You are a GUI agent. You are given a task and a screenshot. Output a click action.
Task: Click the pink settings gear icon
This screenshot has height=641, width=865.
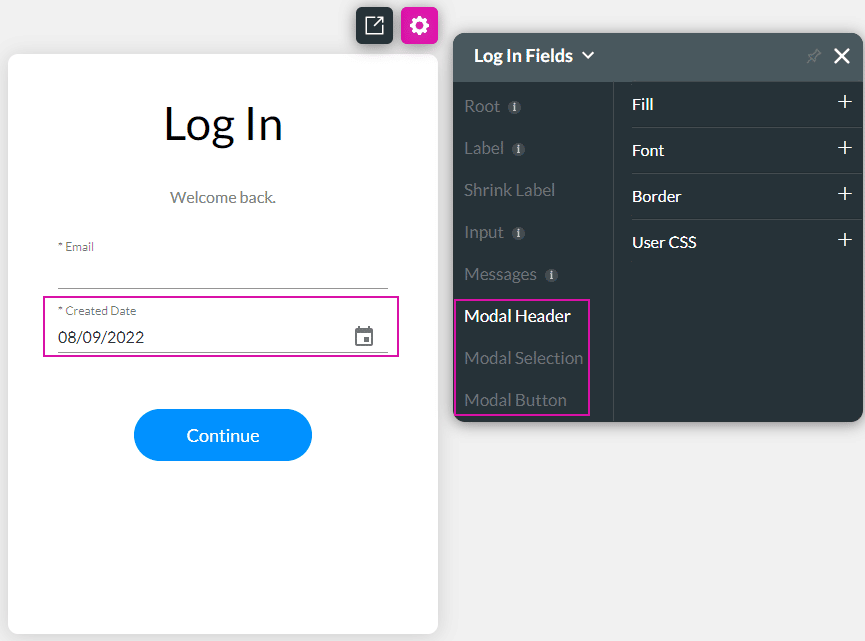(x=419, y=26)
